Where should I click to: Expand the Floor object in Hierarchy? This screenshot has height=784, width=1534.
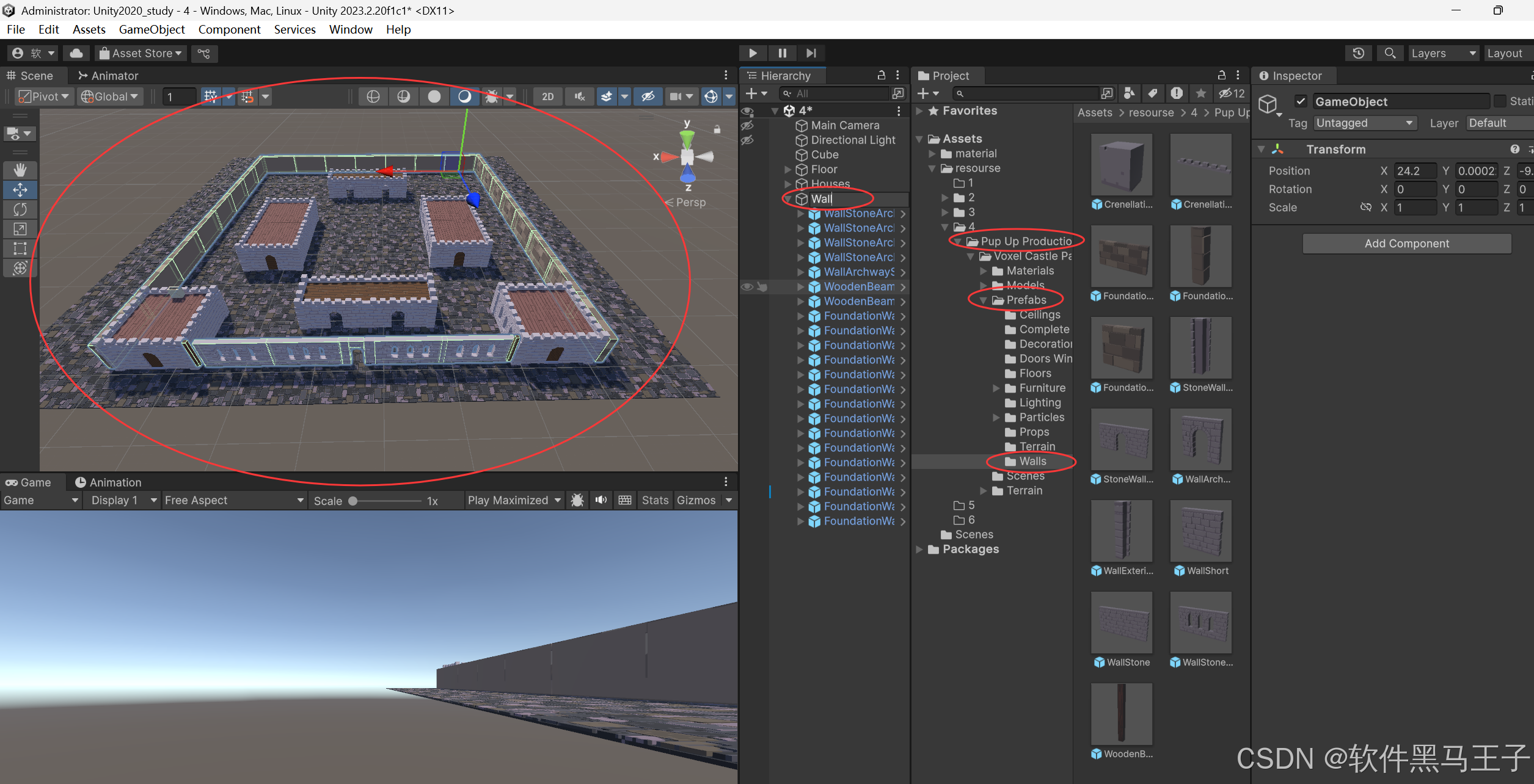788,169
